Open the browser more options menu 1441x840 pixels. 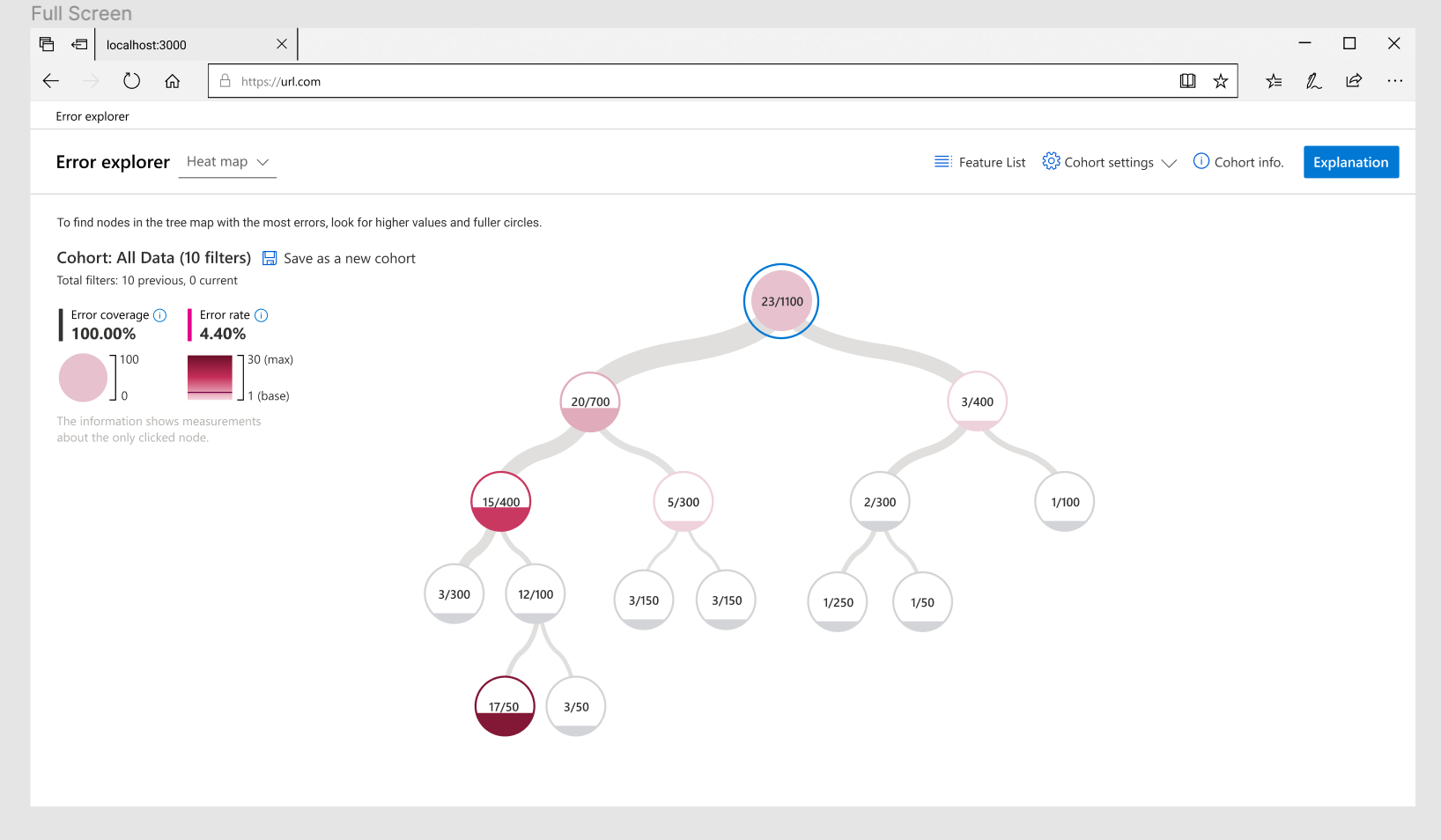tap(1394, 80)
